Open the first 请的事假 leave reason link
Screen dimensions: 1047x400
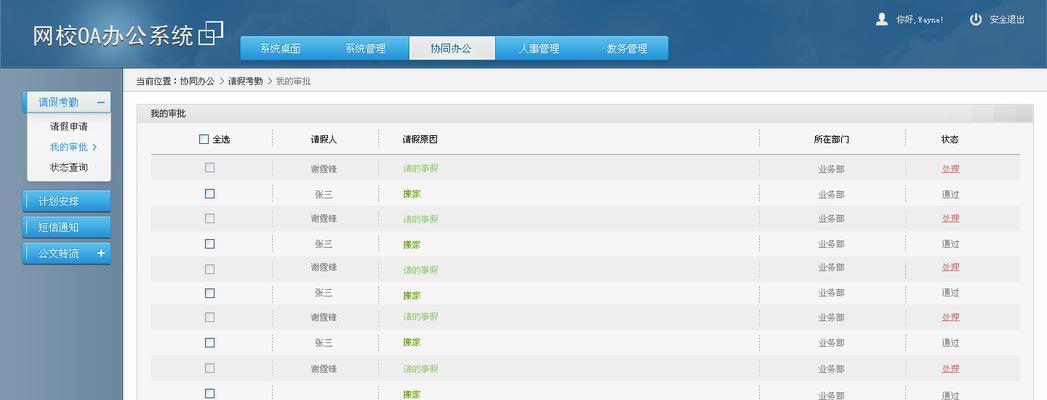pyautogui.click(x=420, y=169)
